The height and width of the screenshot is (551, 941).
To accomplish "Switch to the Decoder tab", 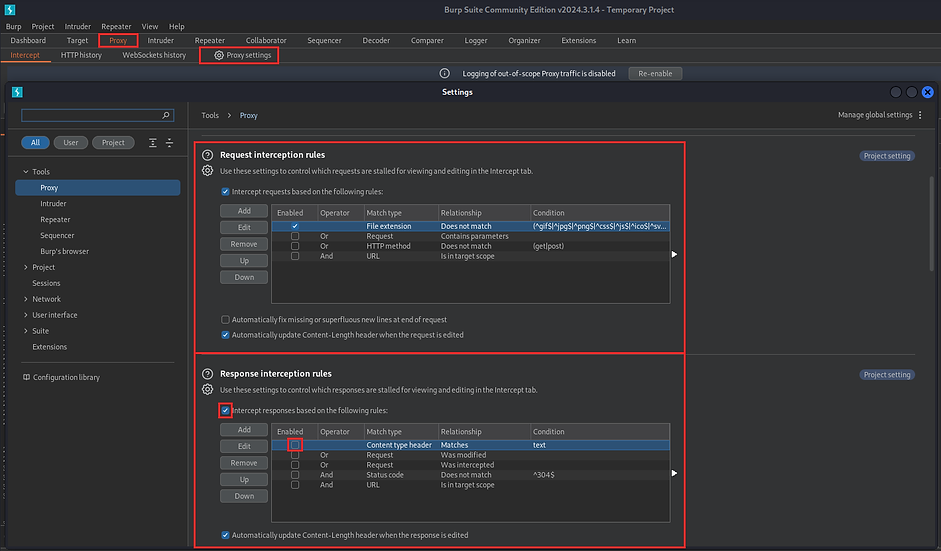I will tap(376, 40).
